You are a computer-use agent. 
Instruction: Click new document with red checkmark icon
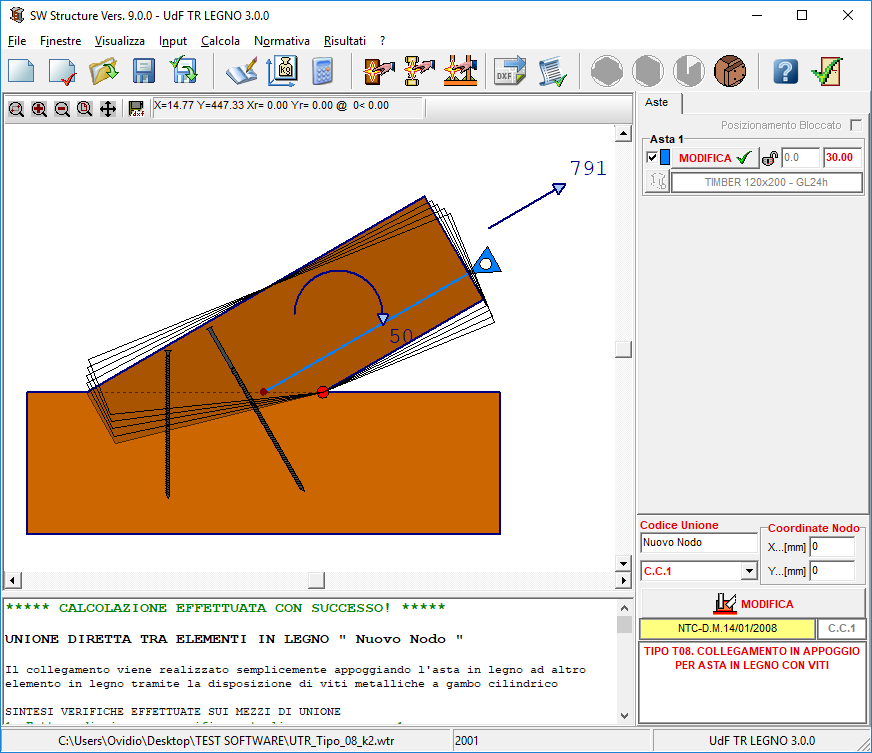point(62,71)
